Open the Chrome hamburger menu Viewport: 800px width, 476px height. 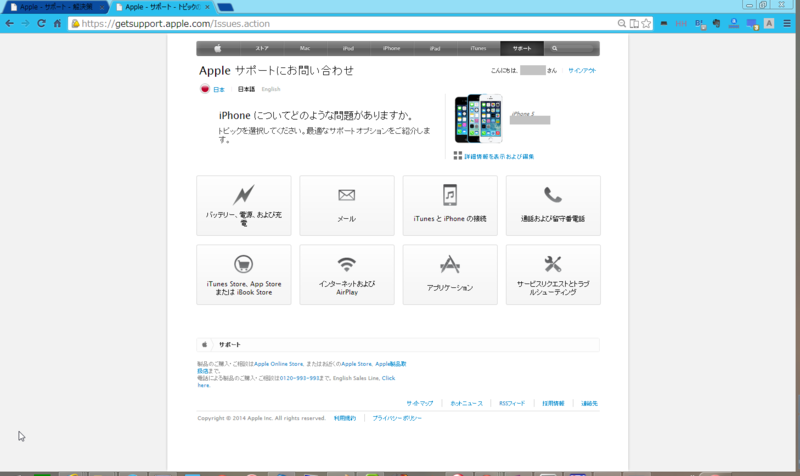(x=787, y=23)
